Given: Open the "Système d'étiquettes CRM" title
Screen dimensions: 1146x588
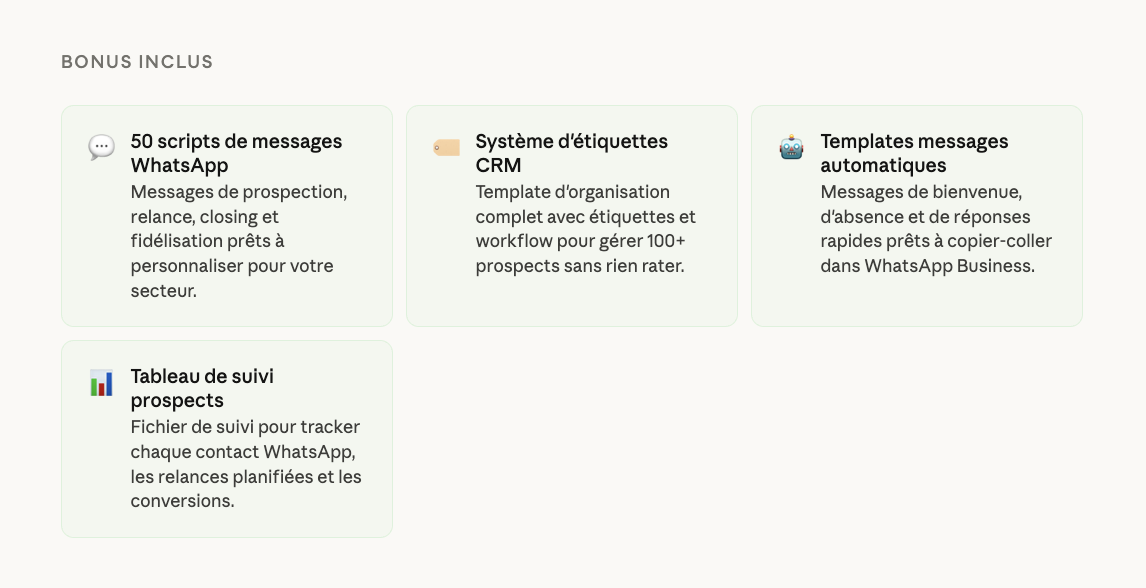Looking at the screenshot, I should click(x=571, y=153).
